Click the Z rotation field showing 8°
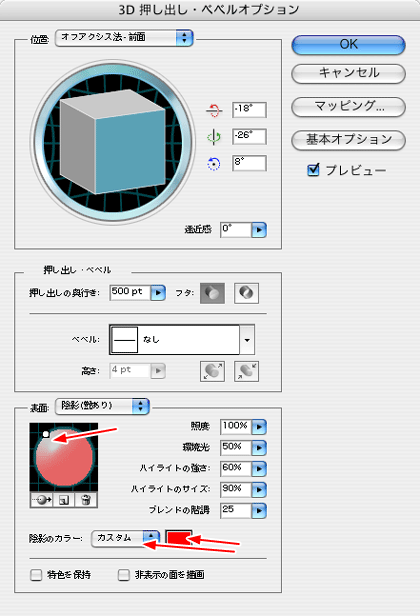The width and height of the screenshot is (420, 616). coord(249,163)
